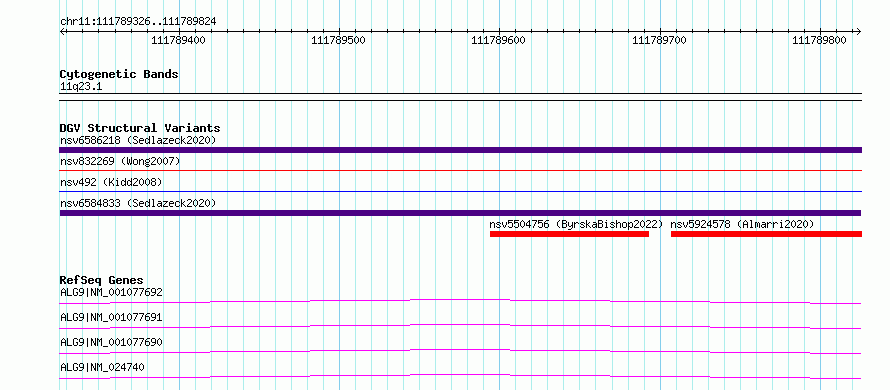The image size is (890, 390).
Task: Open variant nsv5924578 (Almarri2020) label
Action: point(742,224)
